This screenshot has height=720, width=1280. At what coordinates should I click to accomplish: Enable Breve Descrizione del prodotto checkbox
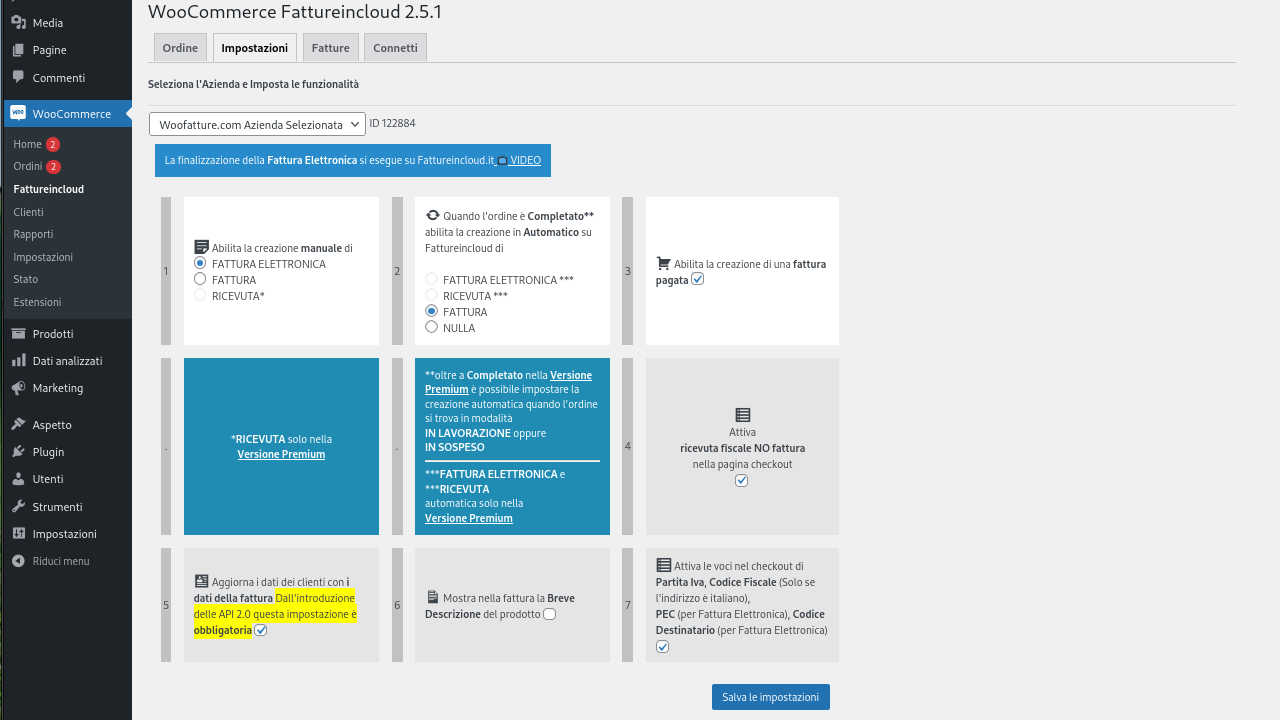pyautogui.click(x=550, y=614)
